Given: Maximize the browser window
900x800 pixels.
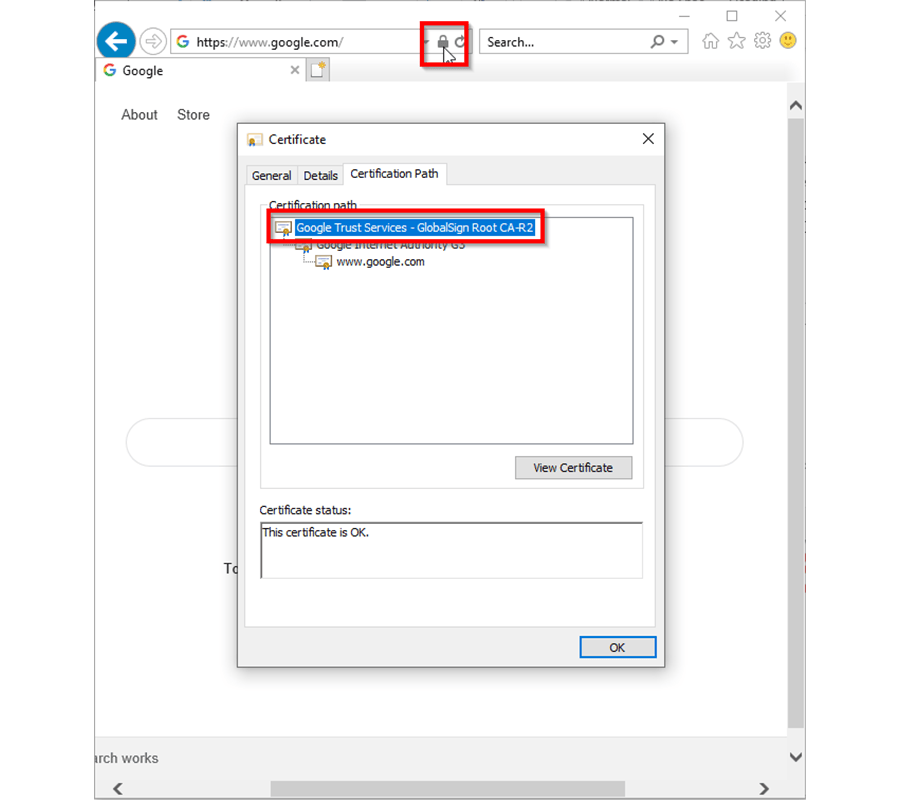Looking at the screenshot, I should point(732,16).
